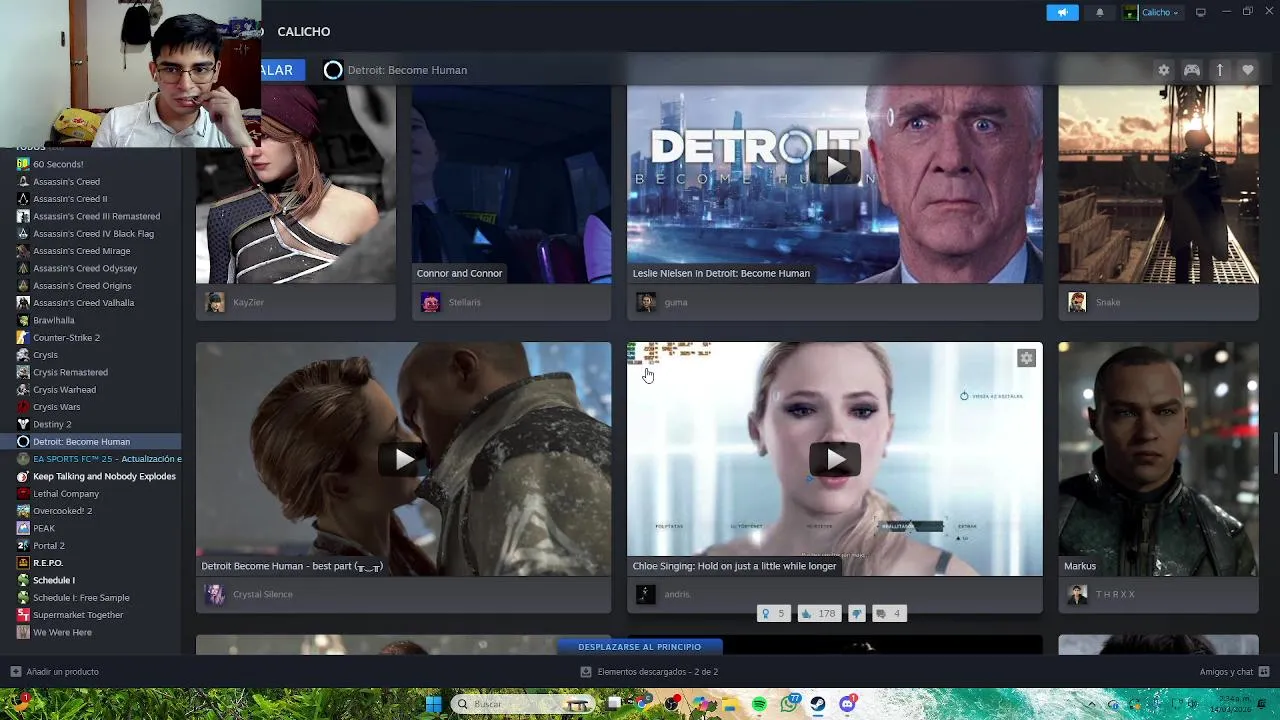Select Crysis Remastered in library
This screenshot has width=1280, height=720.
tap(70, 372)
